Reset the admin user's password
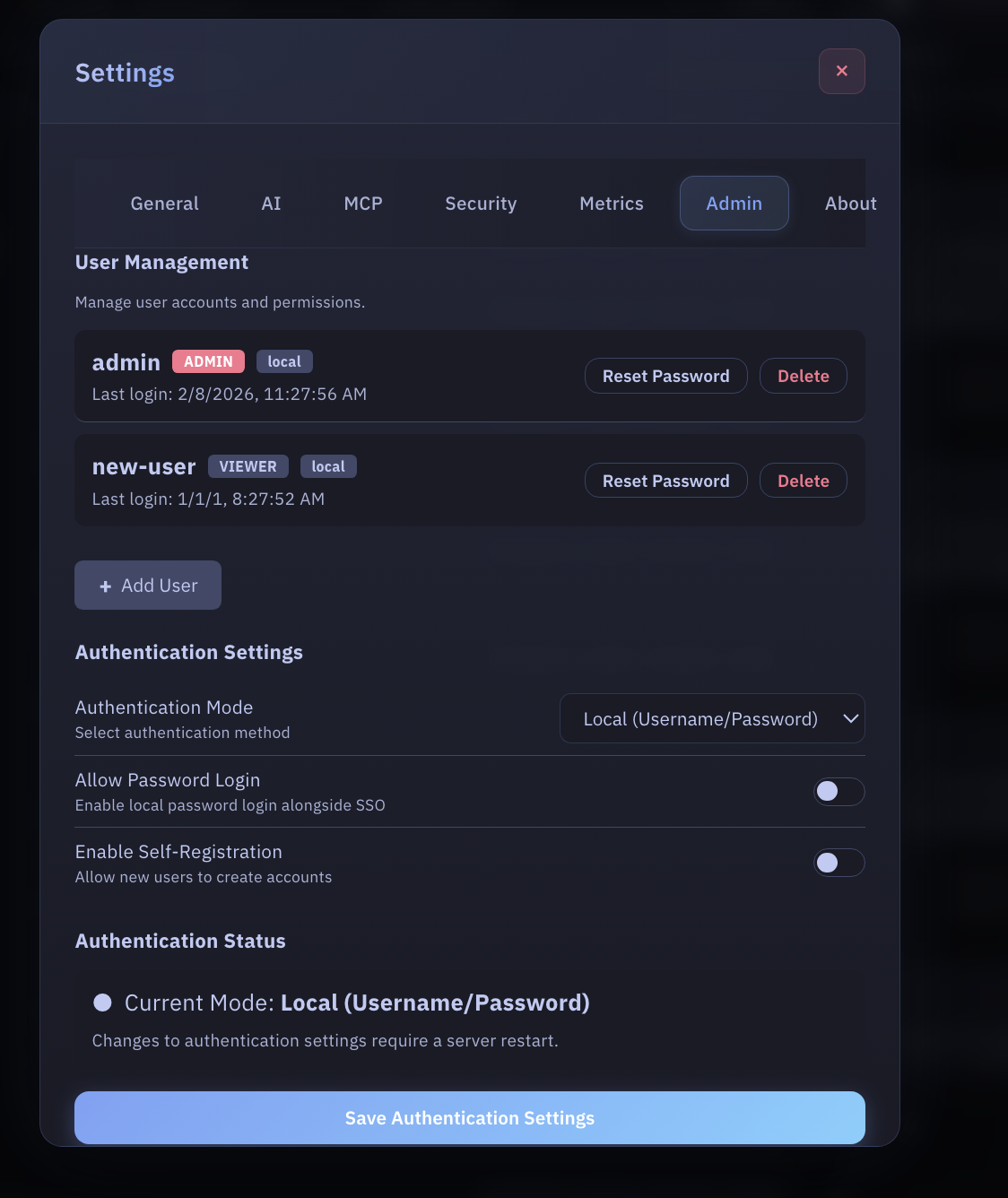The height and width of the screenshot is (1198, 1008). coord(665,376)
